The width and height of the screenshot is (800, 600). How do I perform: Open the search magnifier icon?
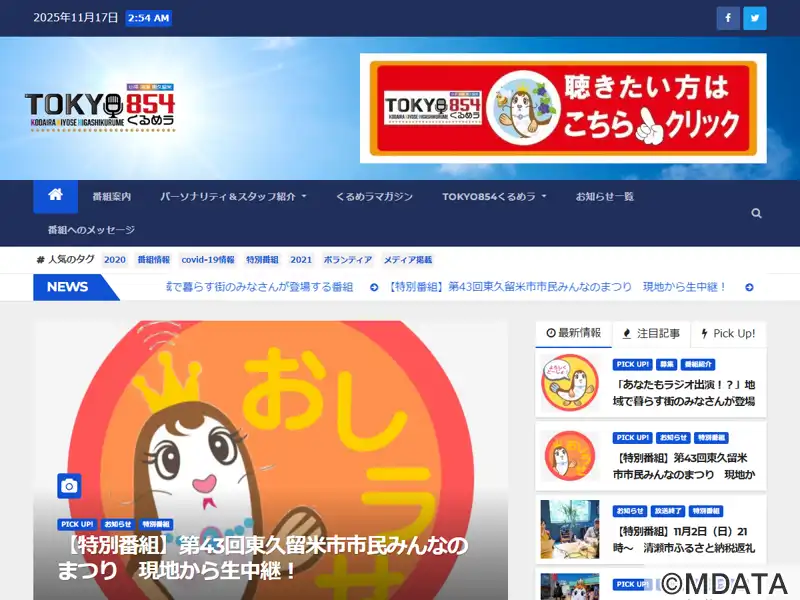coord(756,213)
